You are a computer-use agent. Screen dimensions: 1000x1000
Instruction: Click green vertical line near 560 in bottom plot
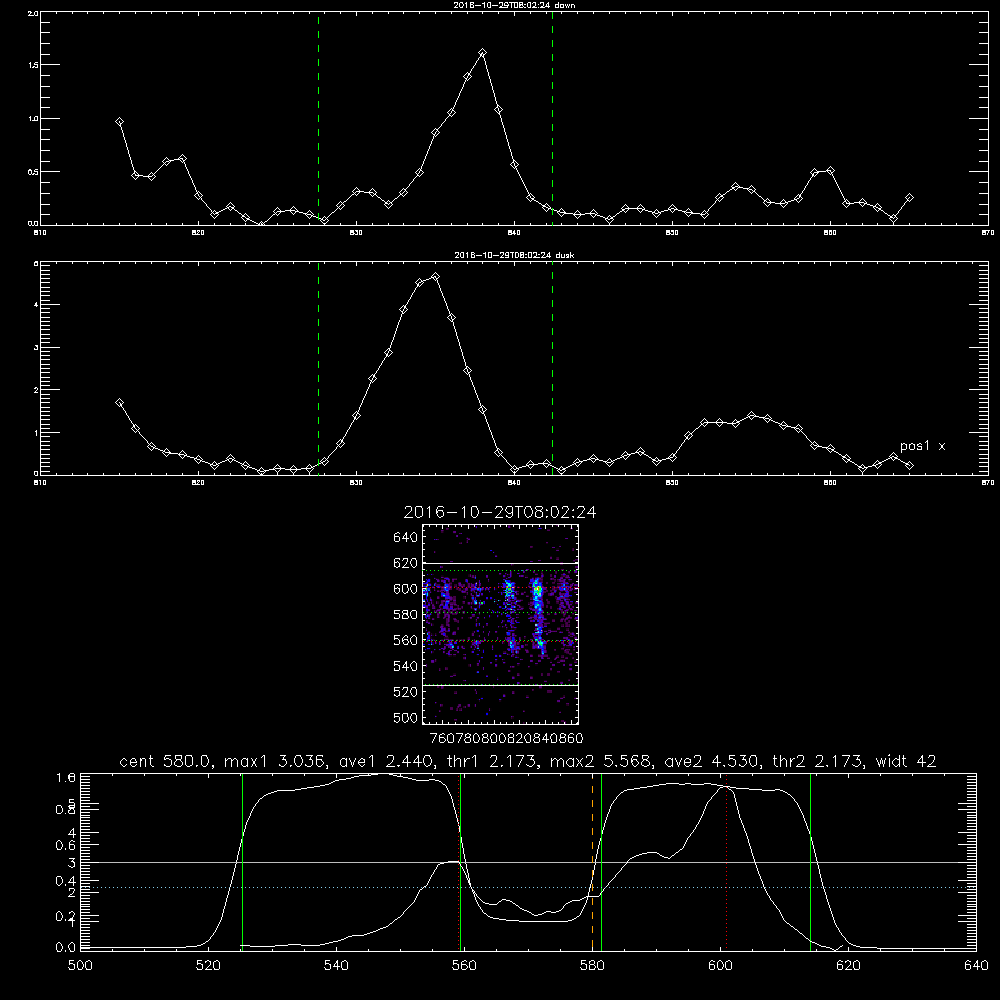[460, 862]
